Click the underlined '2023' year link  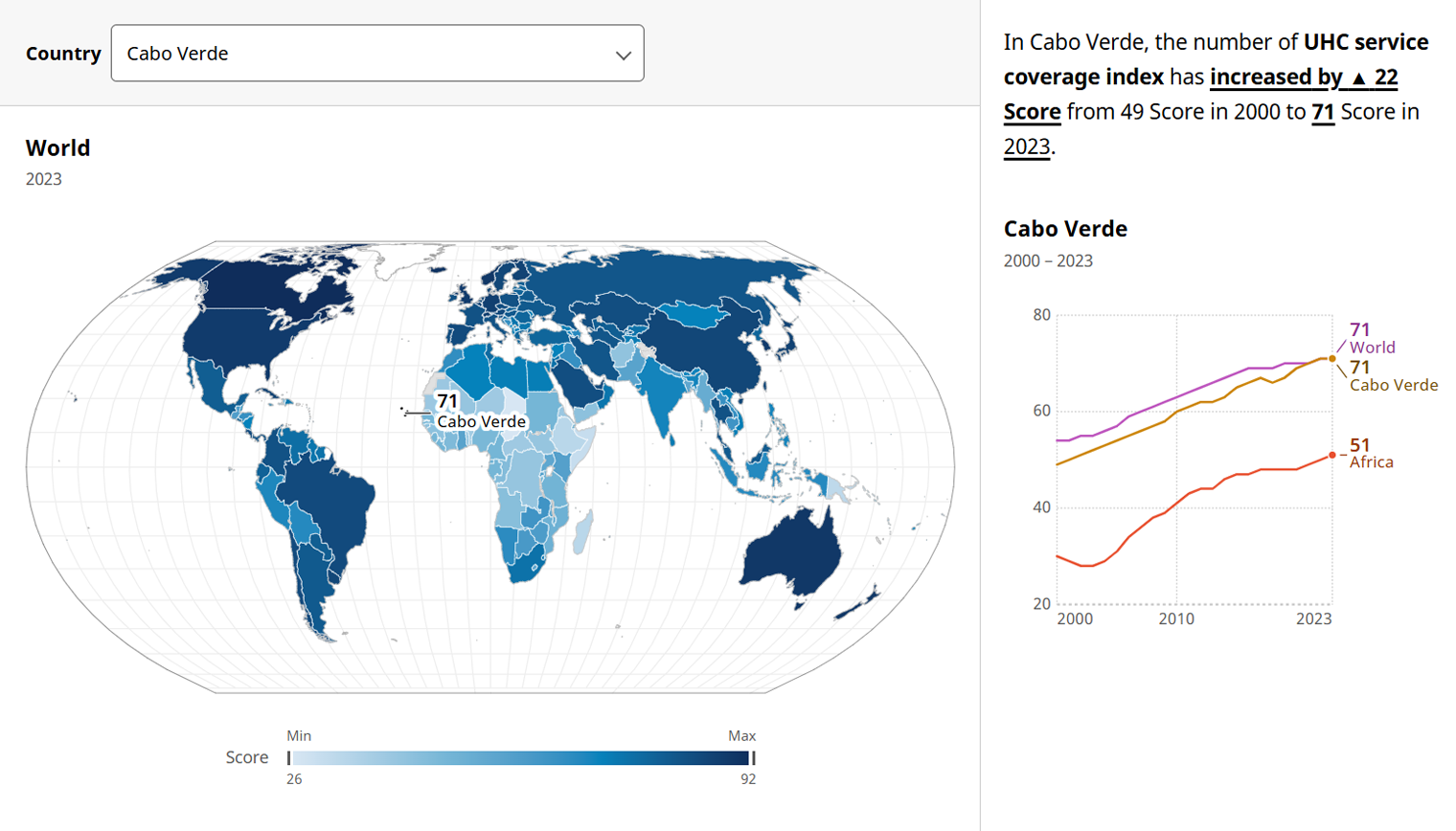1027,146
